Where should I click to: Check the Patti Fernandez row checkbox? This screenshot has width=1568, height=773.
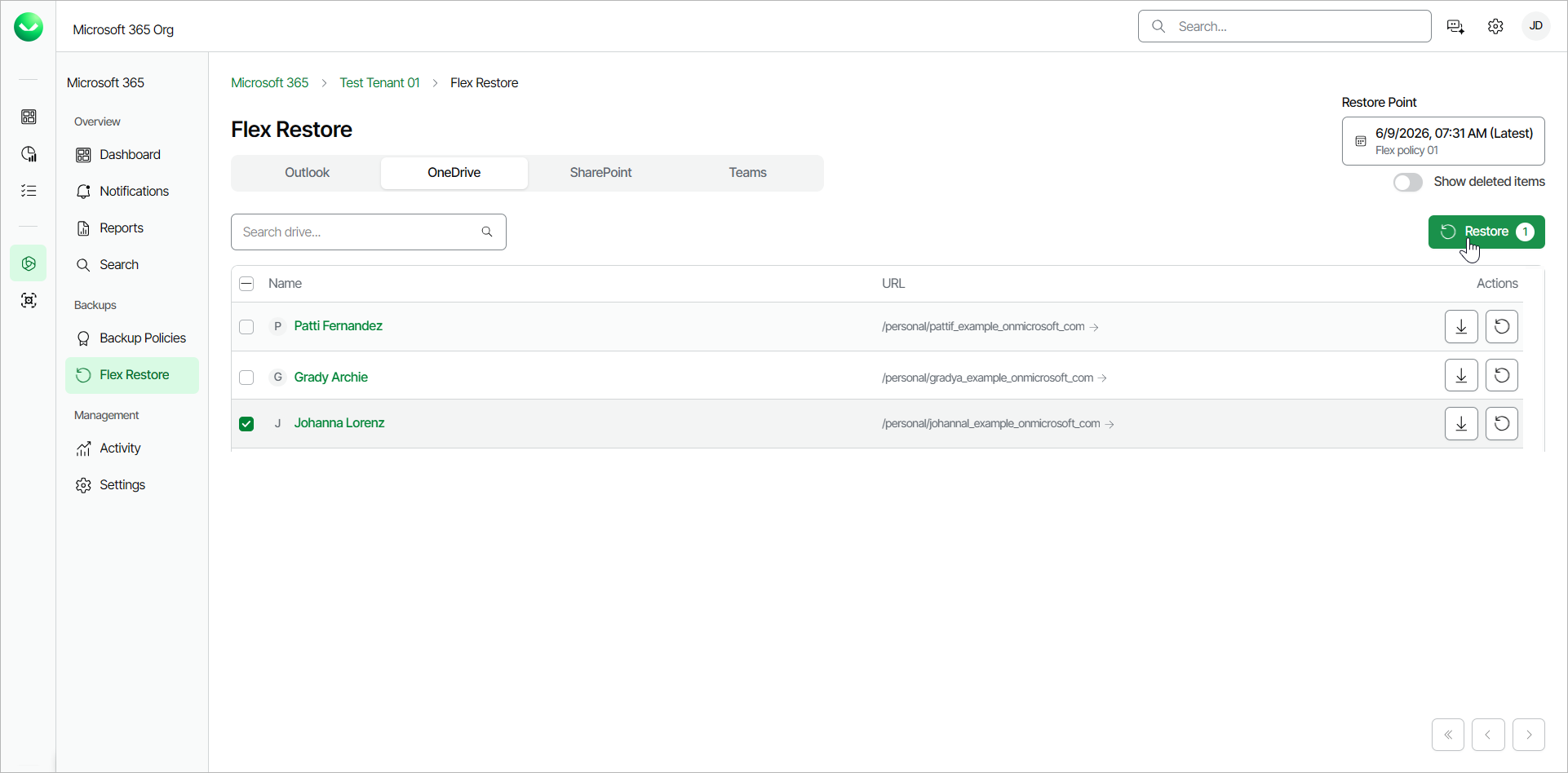coord(246,327)
